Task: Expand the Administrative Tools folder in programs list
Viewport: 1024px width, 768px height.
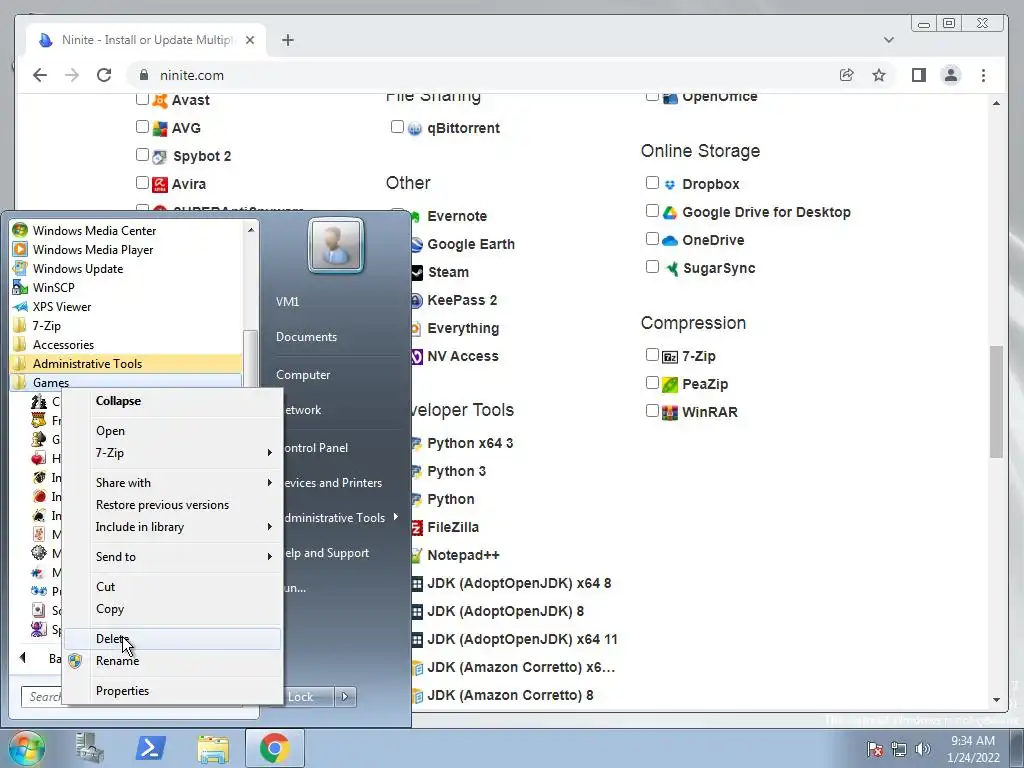Action: pos(127,363)
